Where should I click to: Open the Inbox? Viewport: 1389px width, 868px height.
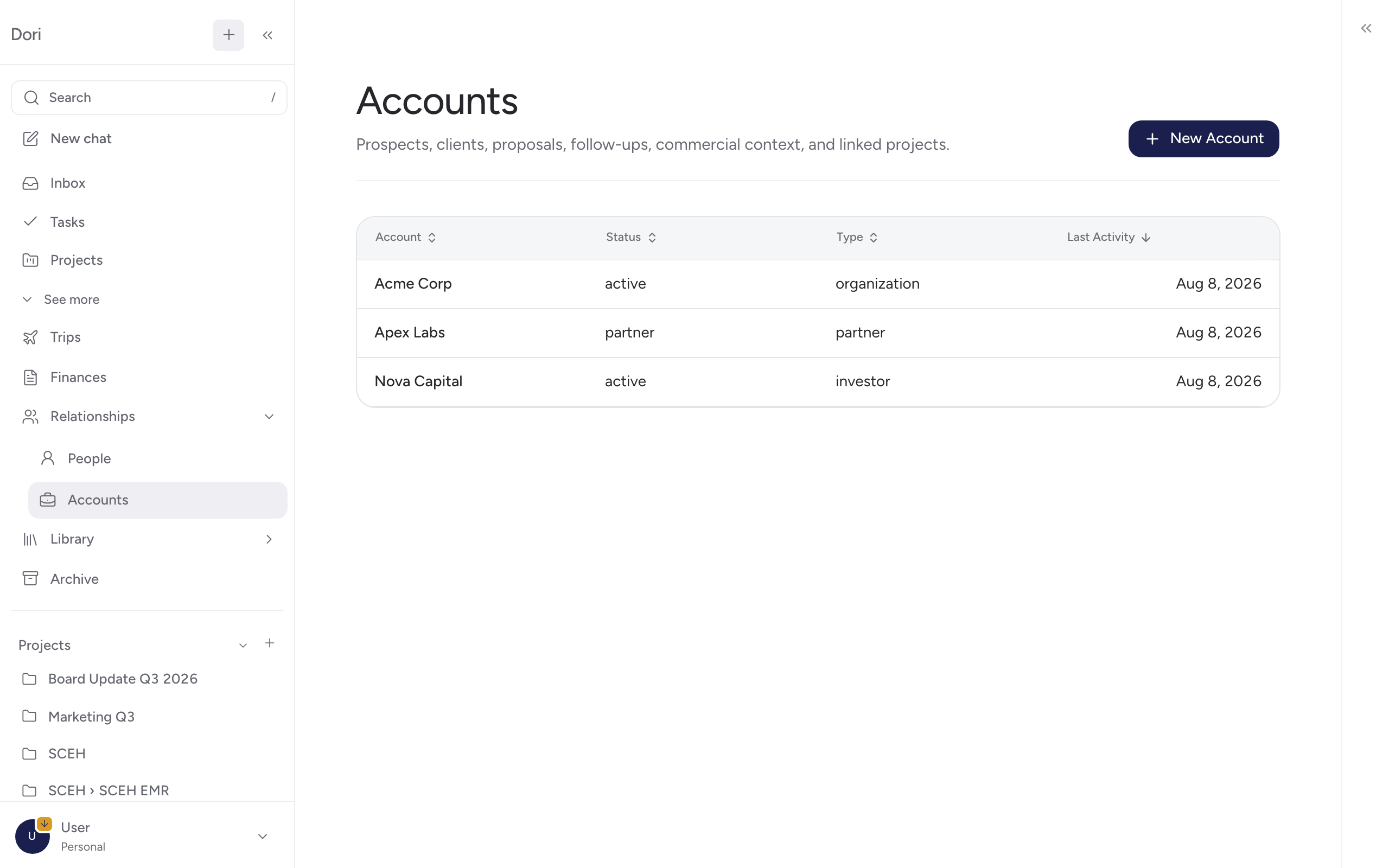pyautogui.click(x=149, y=183)
